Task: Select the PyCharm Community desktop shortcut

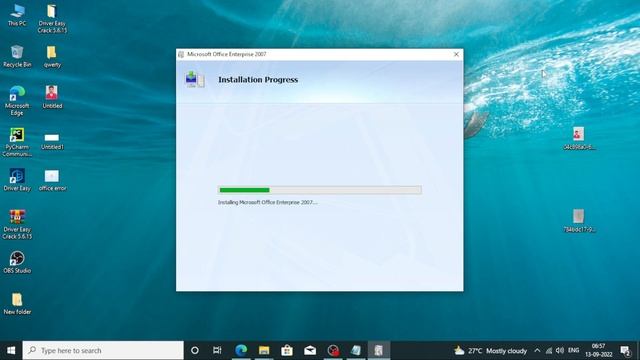Action: tap(17, 142)
